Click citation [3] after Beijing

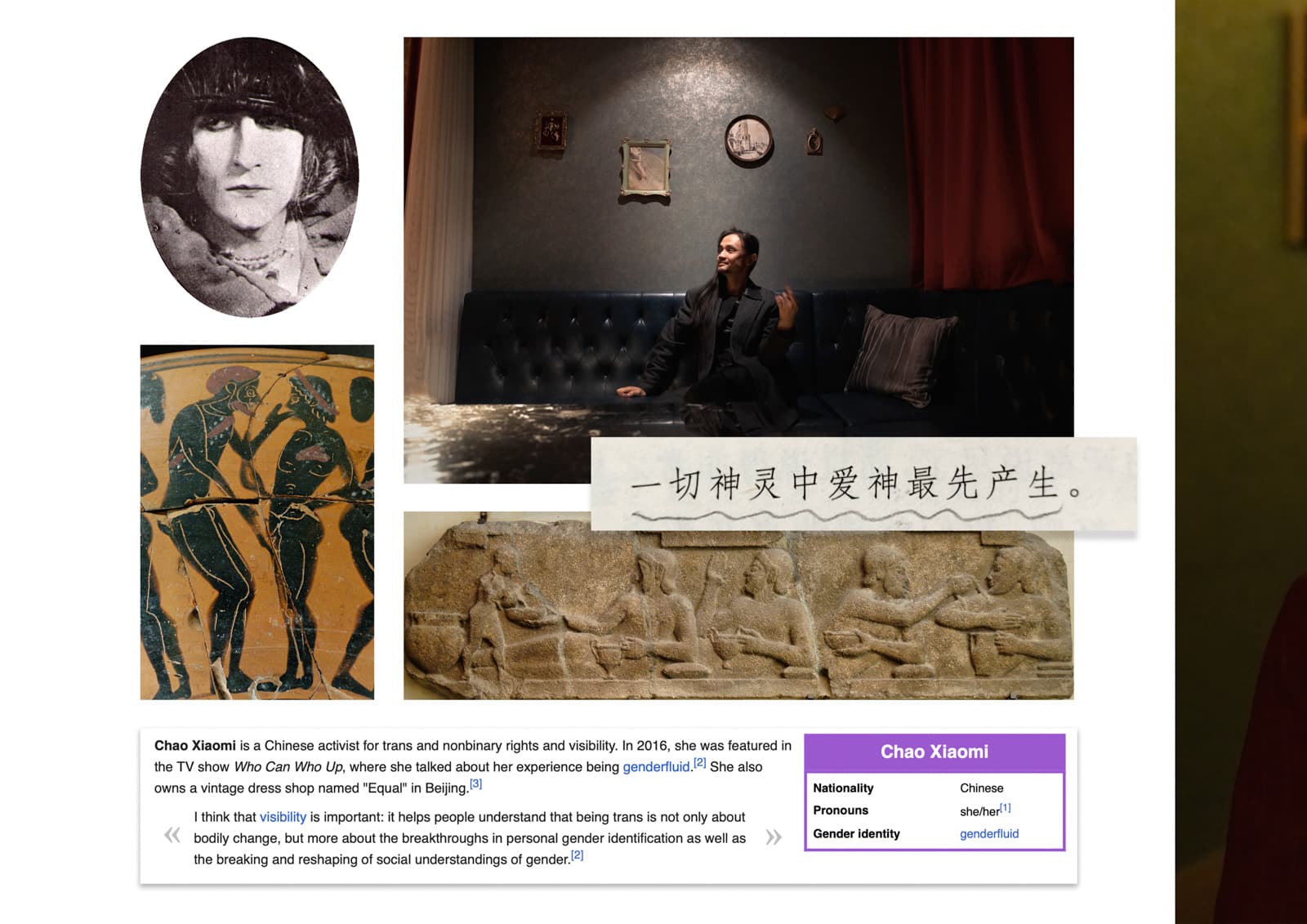click(476, 784)
